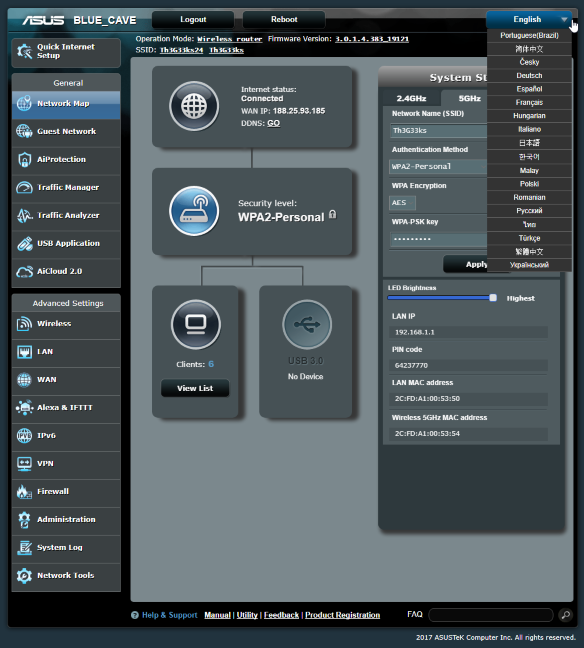Click the Help & Support question icon

135,615
